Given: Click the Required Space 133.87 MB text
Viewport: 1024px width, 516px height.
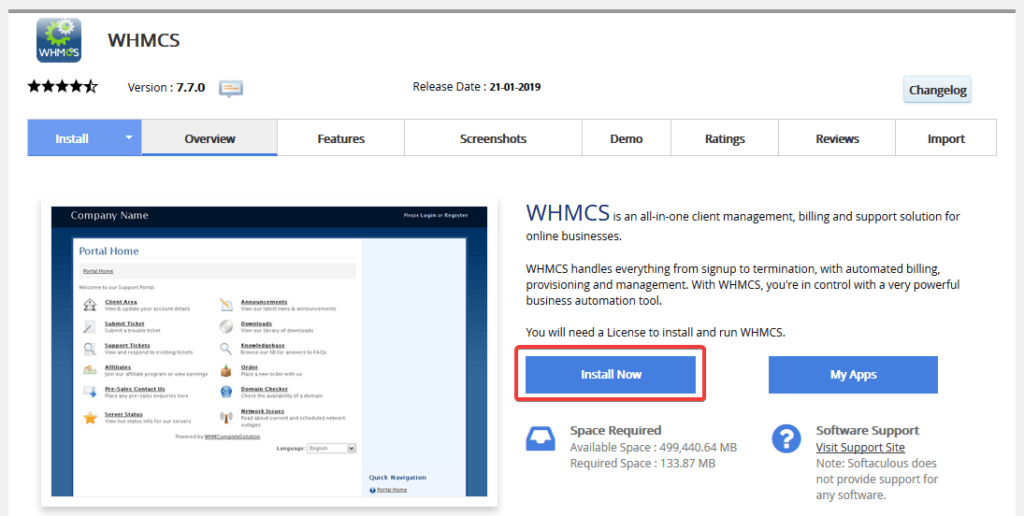Looking at the screenshot, I should (643, 463).
